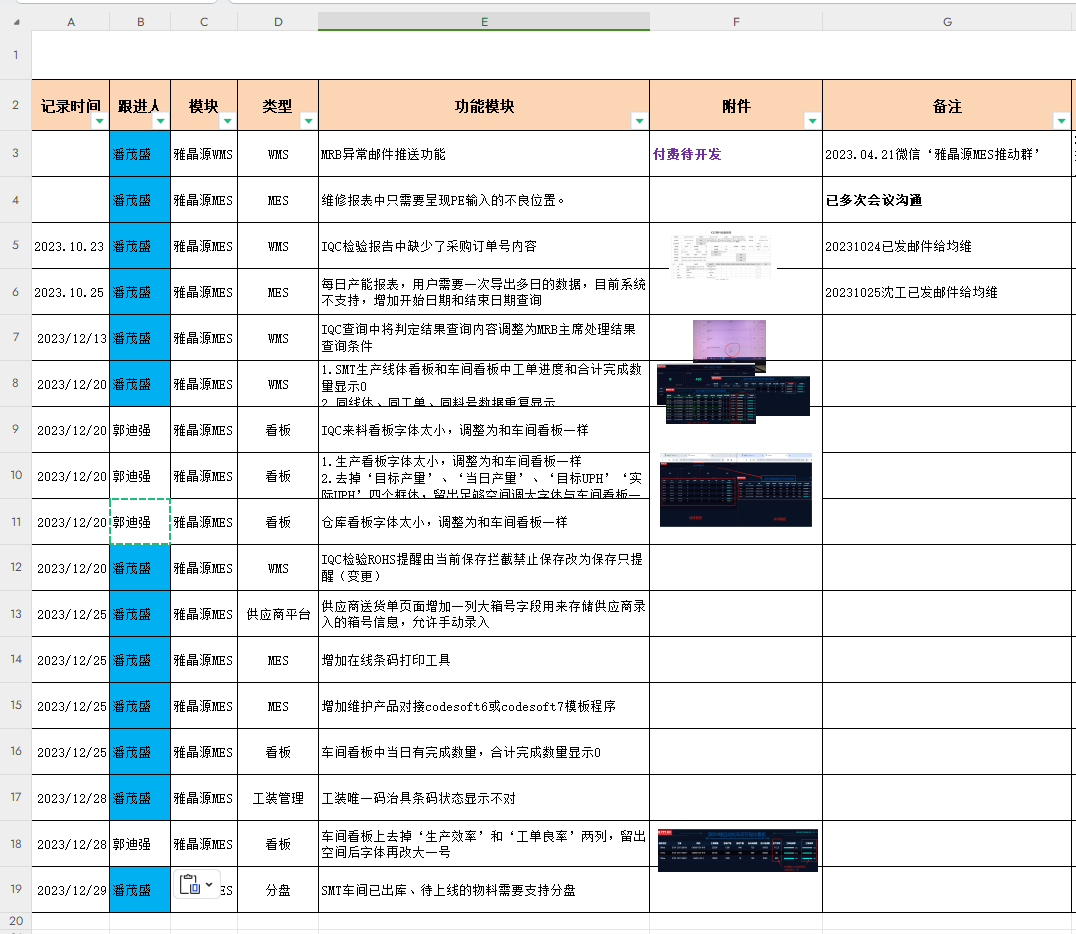
Task: Open the 备注 filter dropdown
Action: click(1060, 121)
